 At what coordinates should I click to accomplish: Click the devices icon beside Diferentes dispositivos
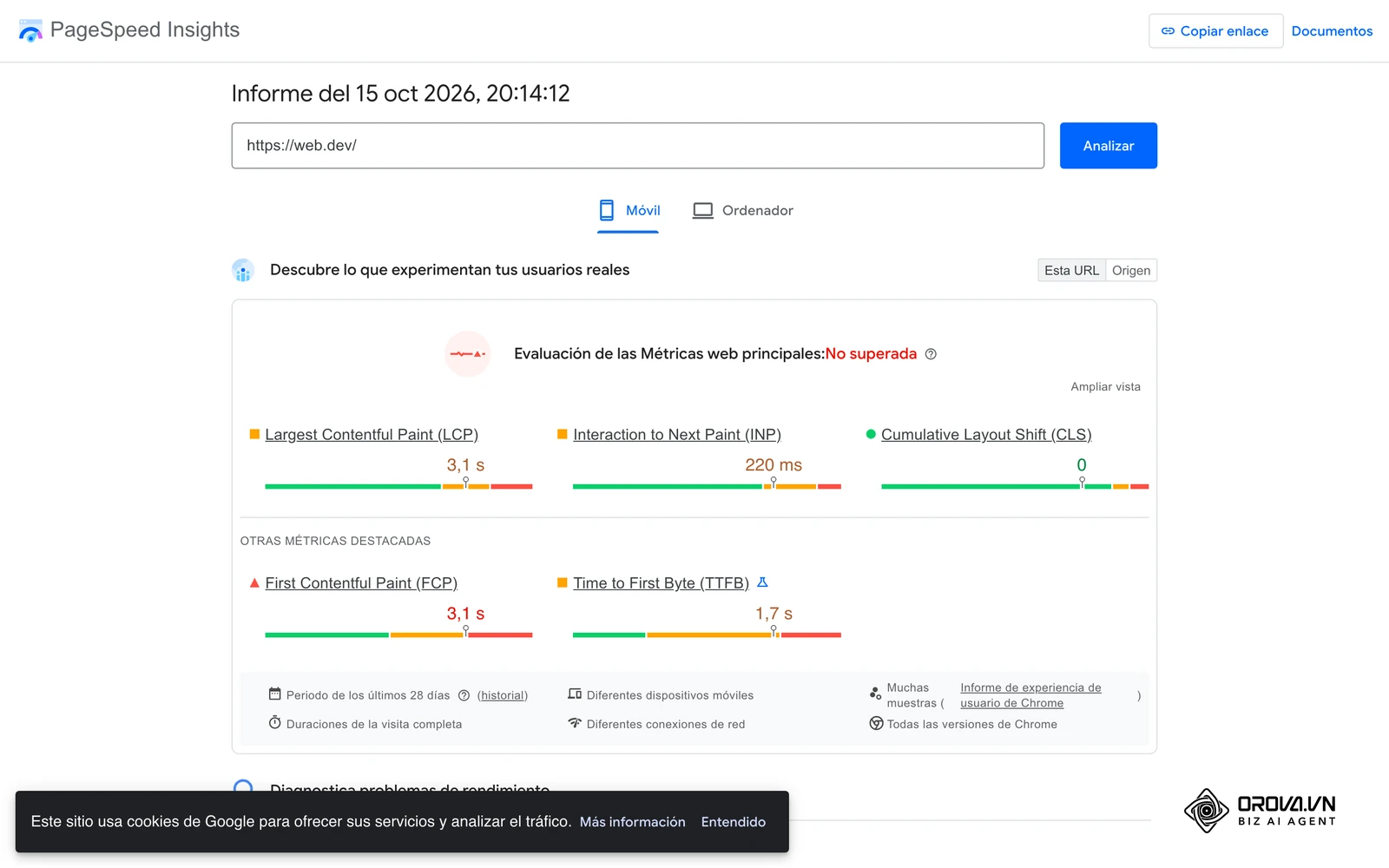click(x=575, y=694)
